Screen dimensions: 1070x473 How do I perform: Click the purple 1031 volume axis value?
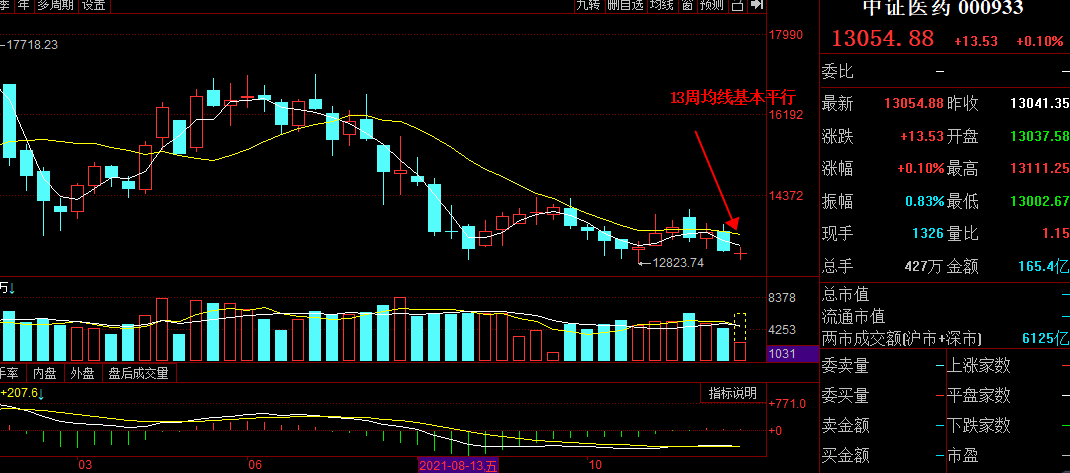tap(792, 354)
